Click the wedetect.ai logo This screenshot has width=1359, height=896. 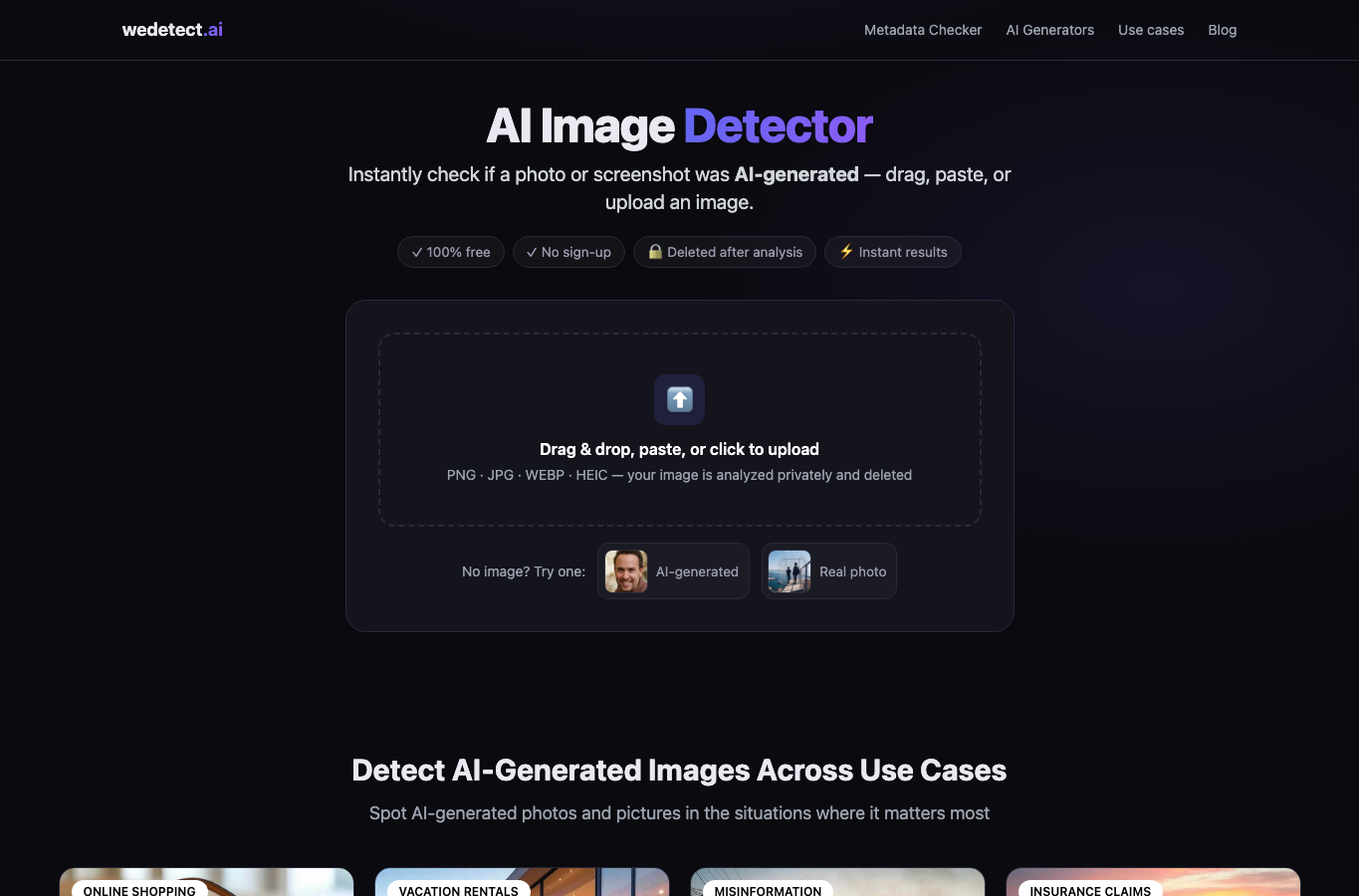pos(172,30)
